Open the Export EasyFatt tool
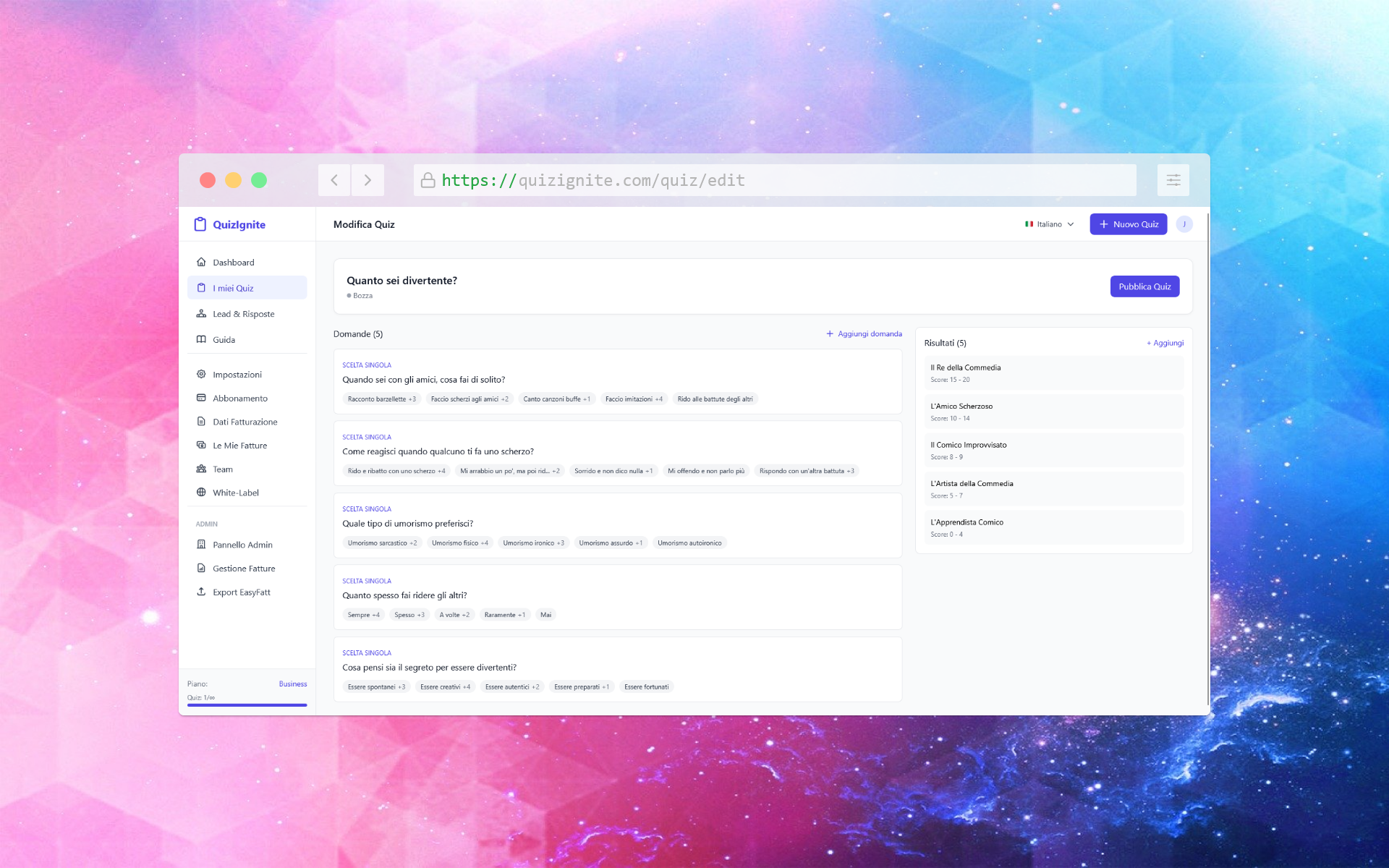 coord(241,592)
